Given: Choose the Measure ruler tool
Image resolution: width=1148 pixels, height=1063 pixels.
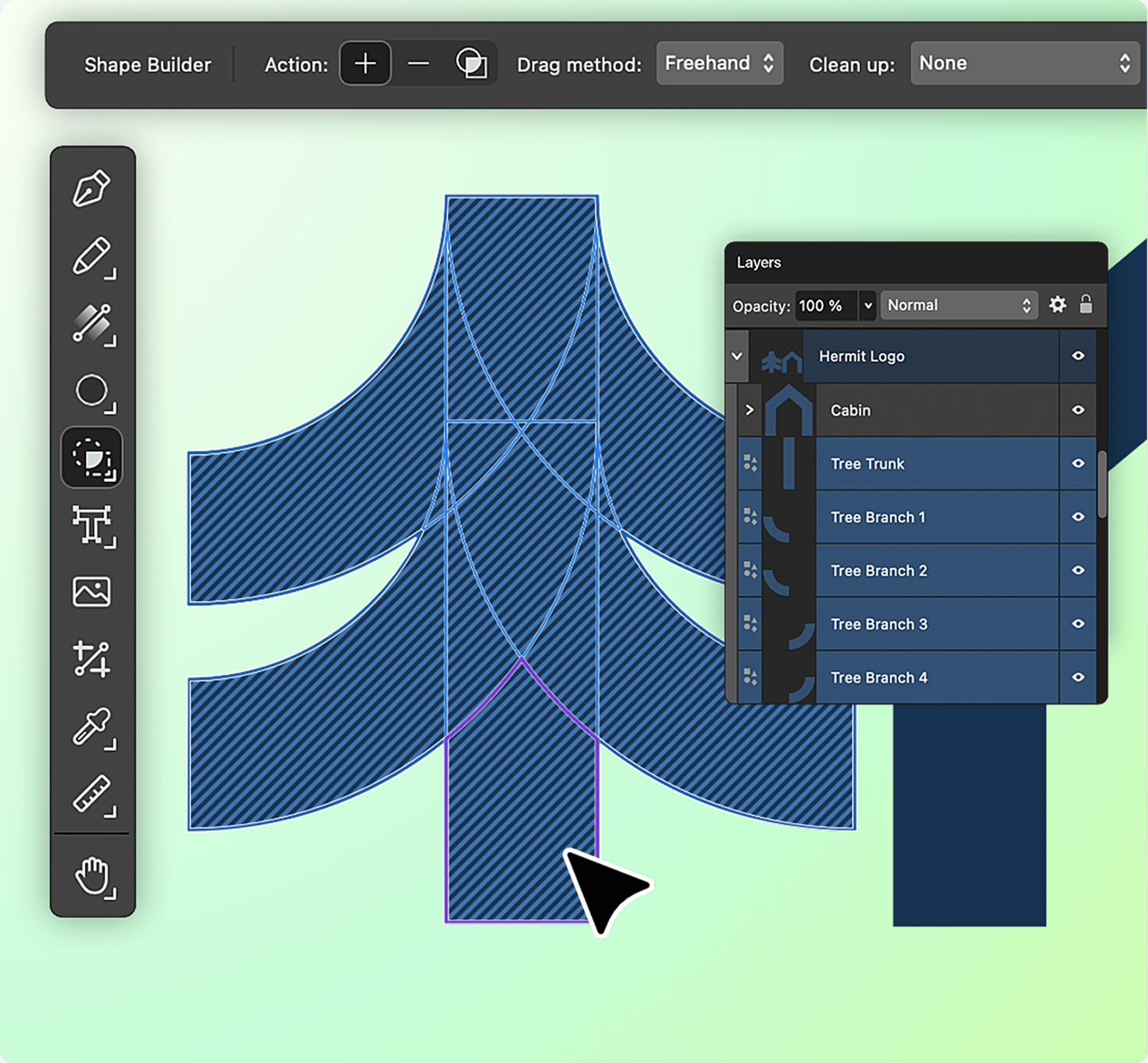Looking at the screenshot, I should [92, 794].
